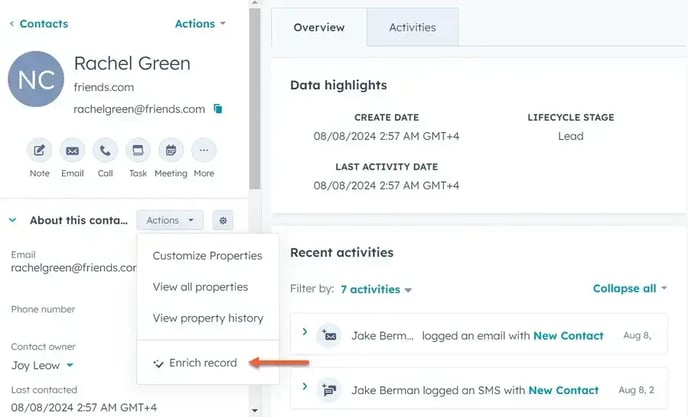Click the logged email activity icon
The height and width of the screenshot is (417, 688).
329,336
